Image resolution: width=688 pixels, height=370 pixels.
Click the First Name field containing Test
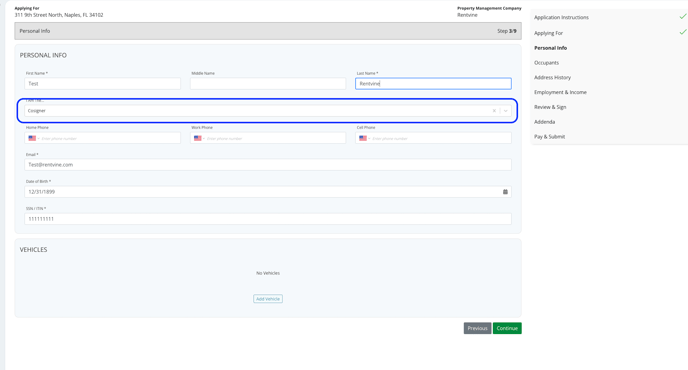(102, 83)
